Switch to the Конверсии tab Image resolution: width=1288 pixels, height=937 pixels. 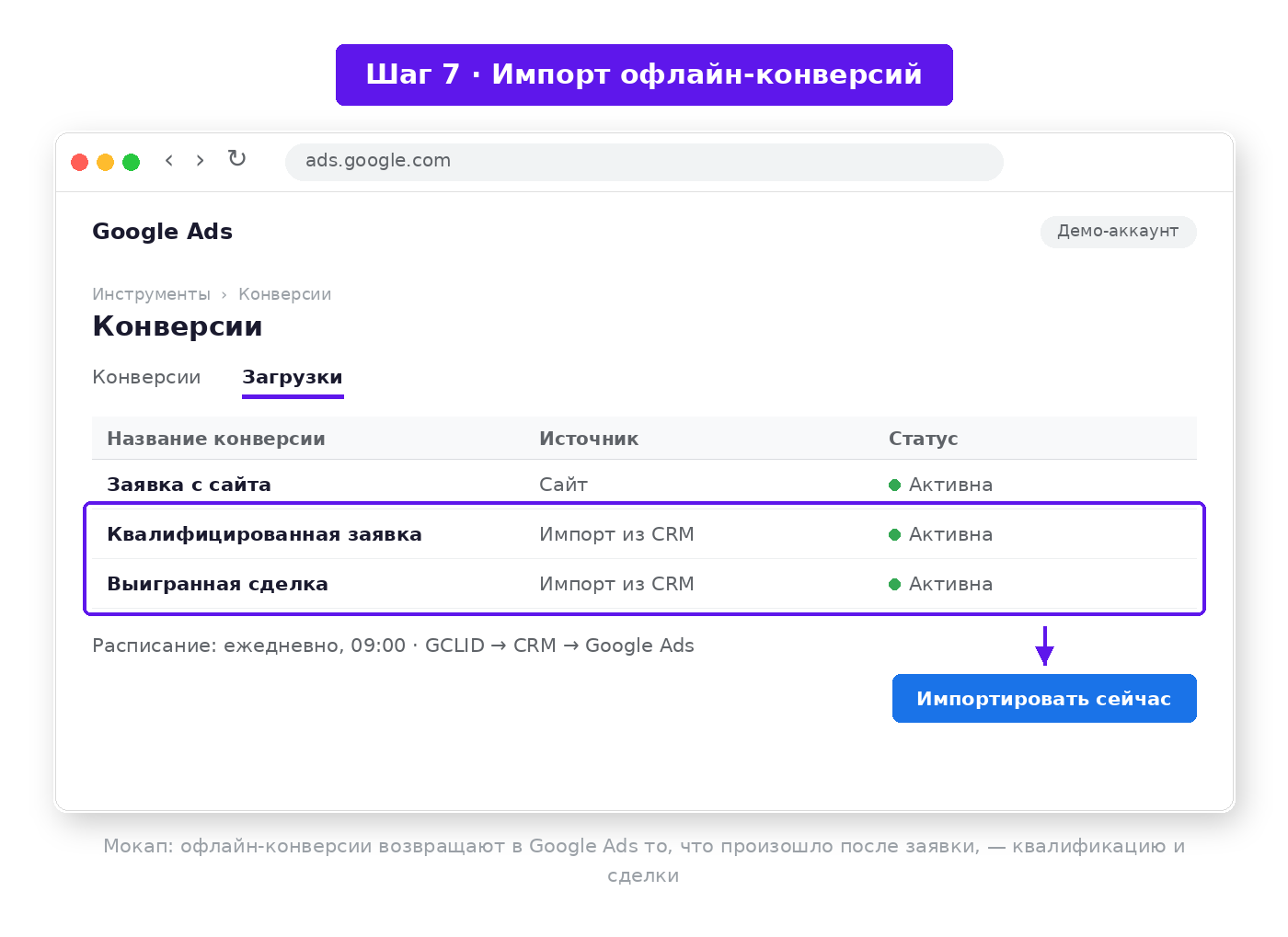(146, 377)
